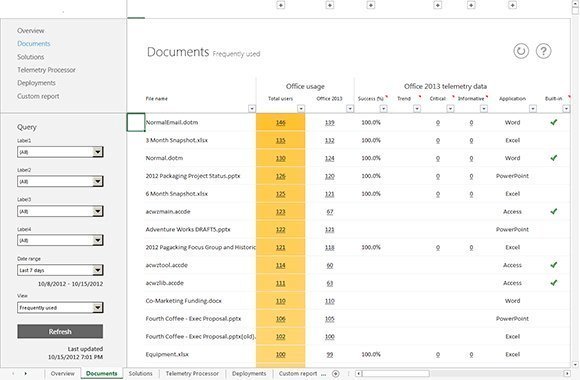Open Trend column filter dropdown
This screenshot has width=580, height=380.
(x=417, y=108)
